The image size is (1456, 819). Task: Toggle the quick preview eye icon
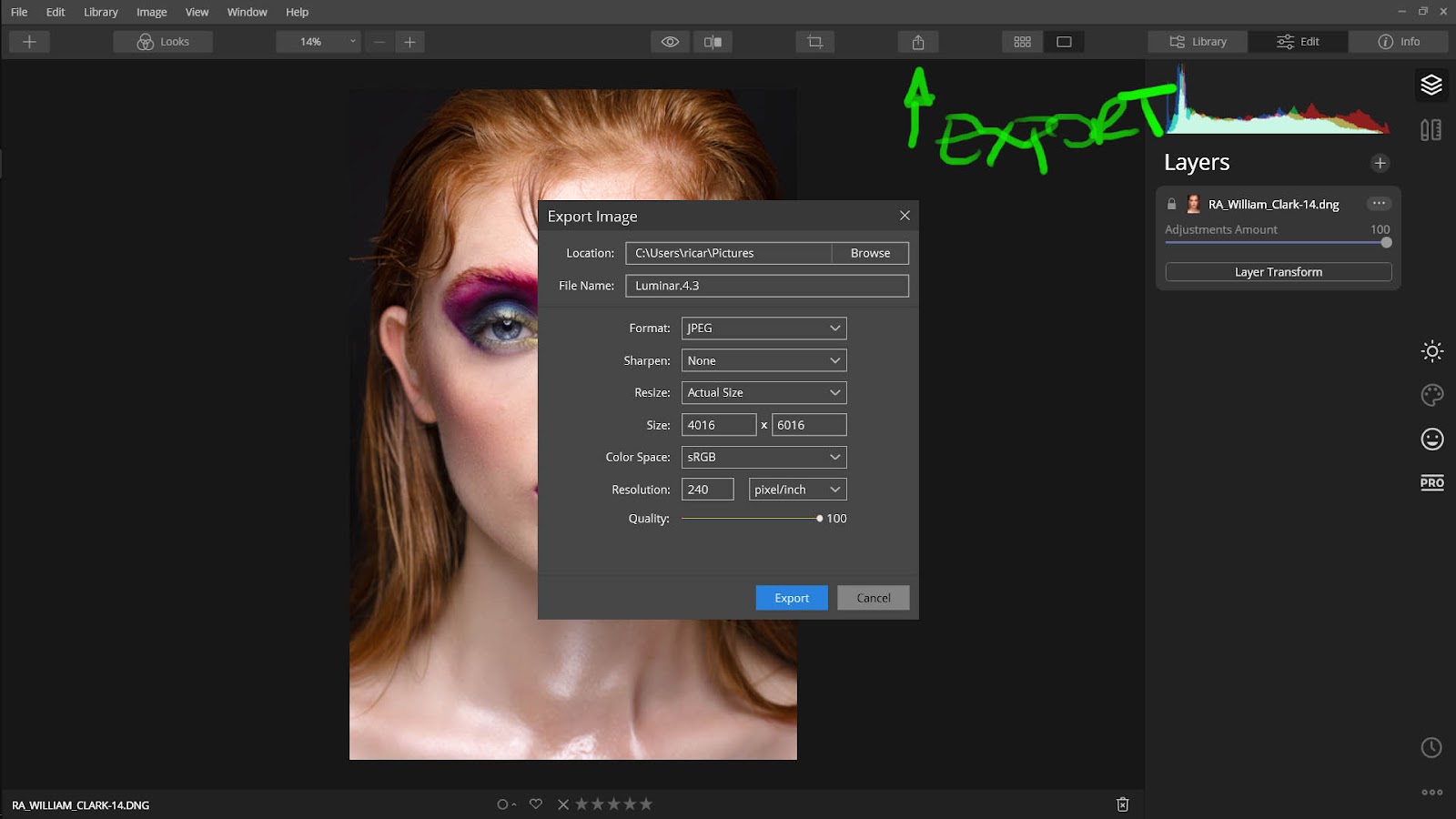click(x=670, y=42)
